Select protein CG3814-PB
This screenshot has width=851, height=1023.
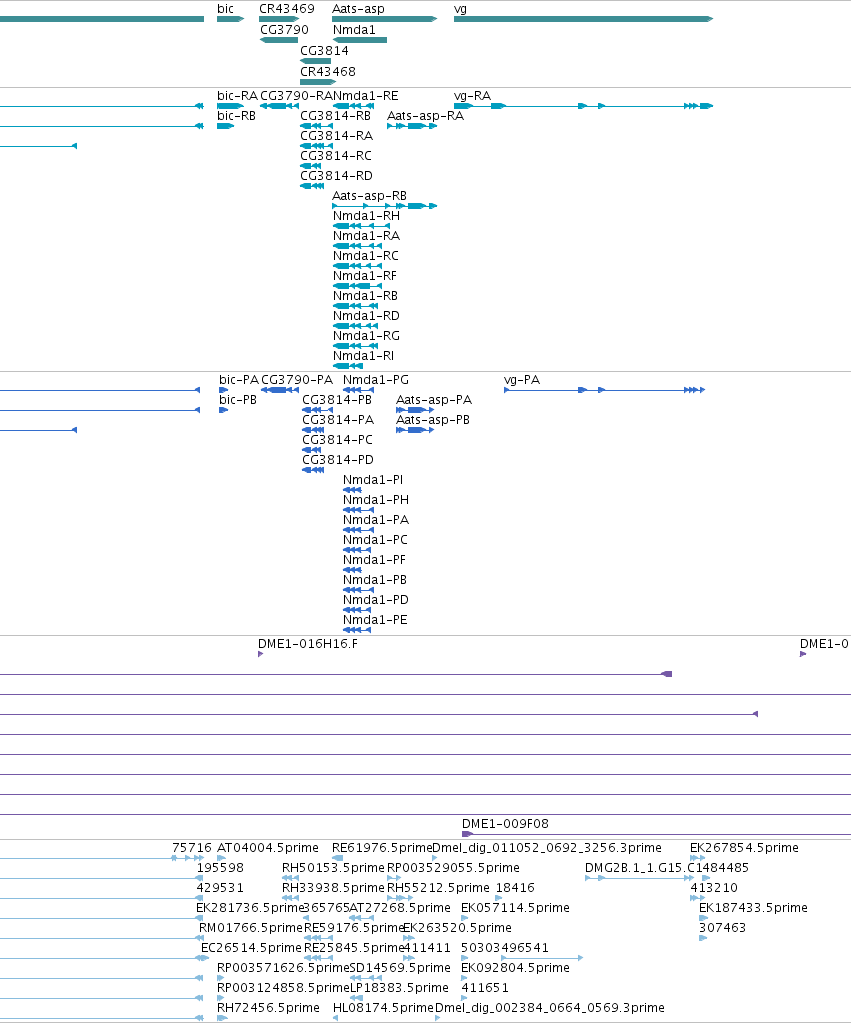(x=318, y=410)
